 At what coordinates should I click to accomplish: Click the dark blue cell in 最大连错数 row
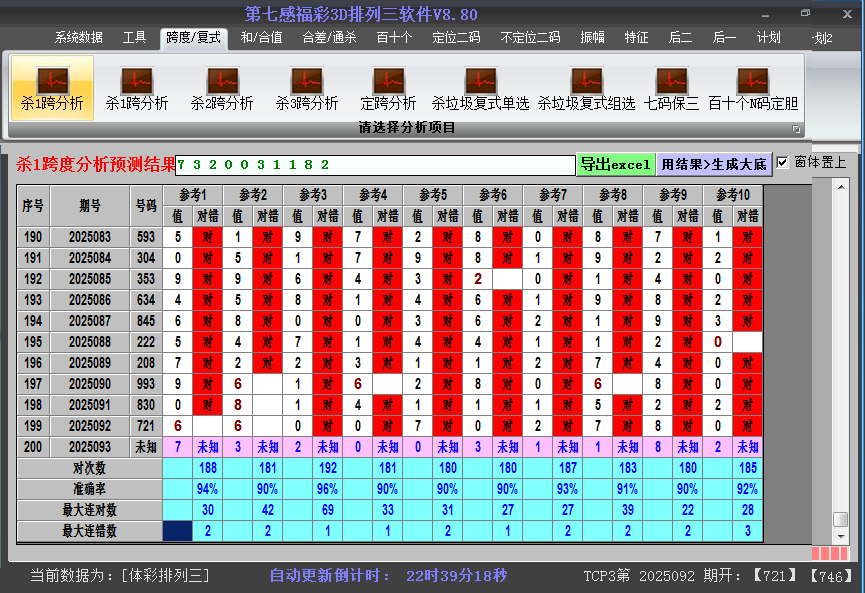pos(178,531)
